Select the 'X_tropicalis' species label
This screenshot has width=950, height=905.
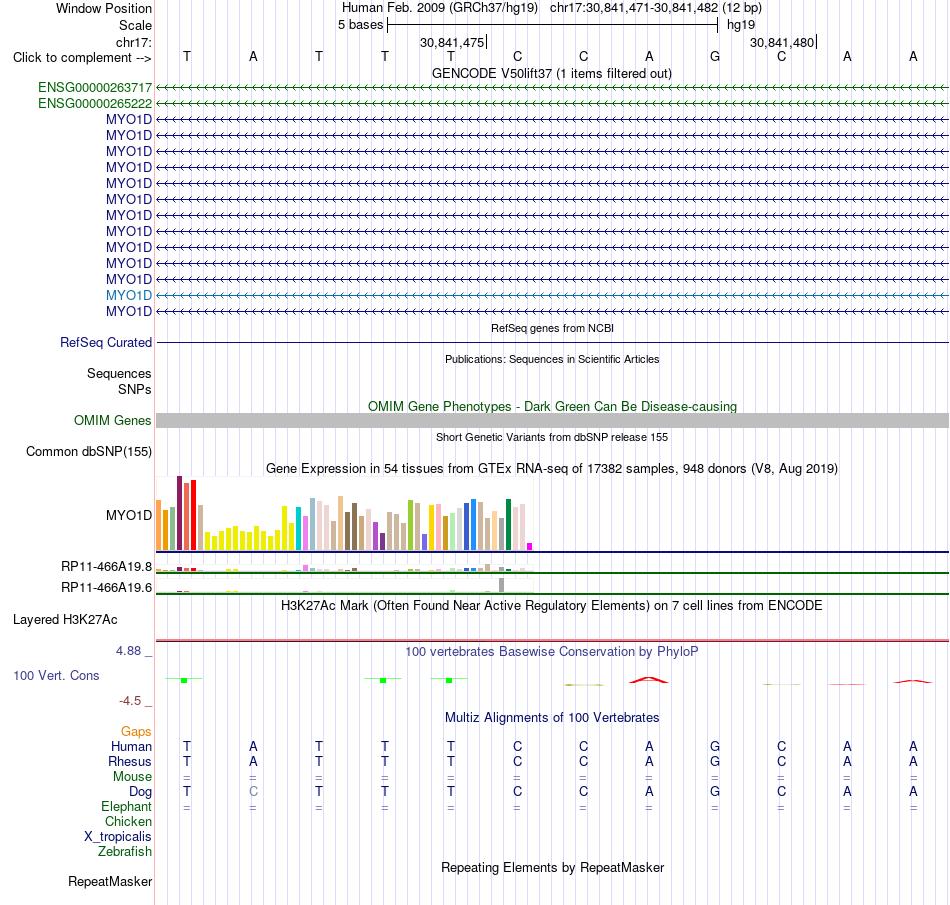tap(118, 837)
